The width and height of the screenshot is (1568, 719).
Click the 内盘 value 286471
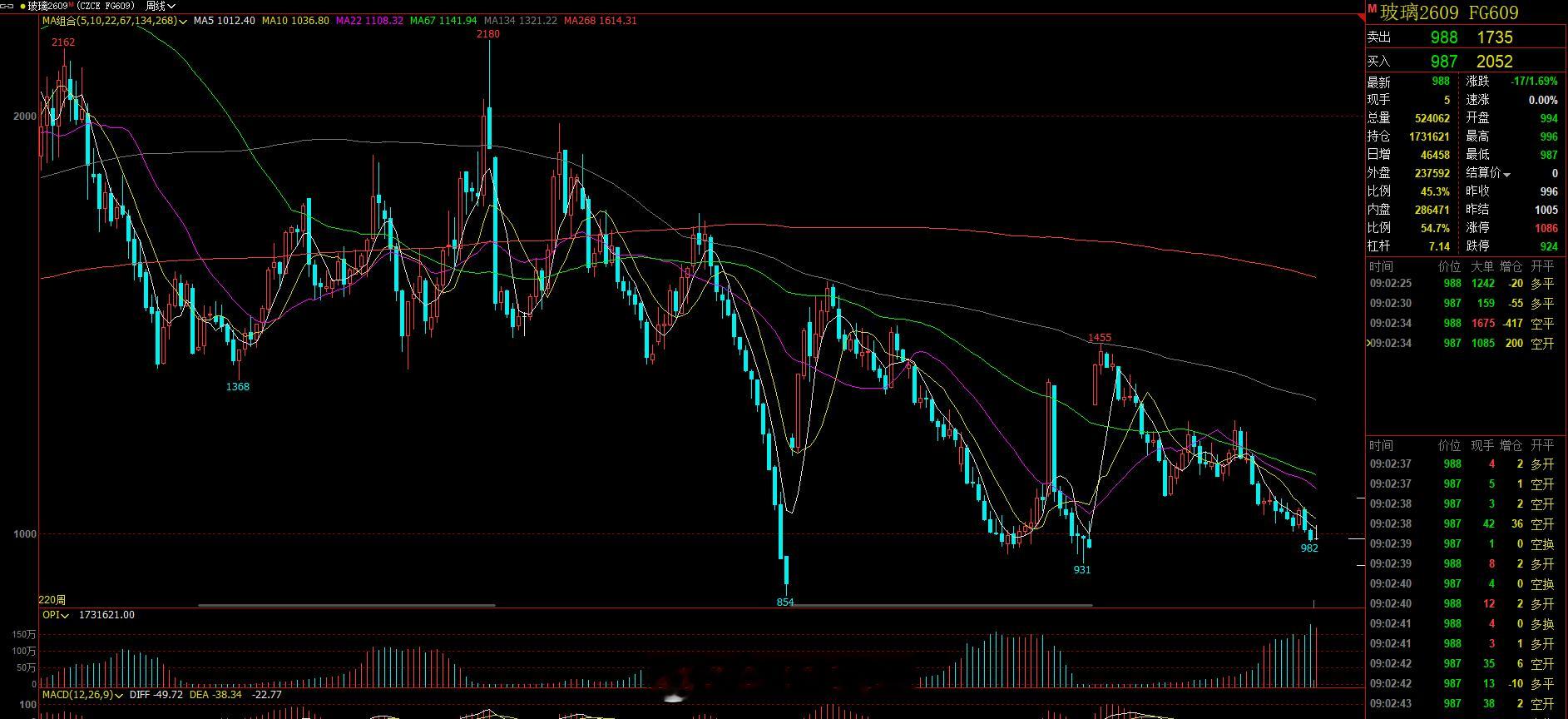coord(1432,210)
